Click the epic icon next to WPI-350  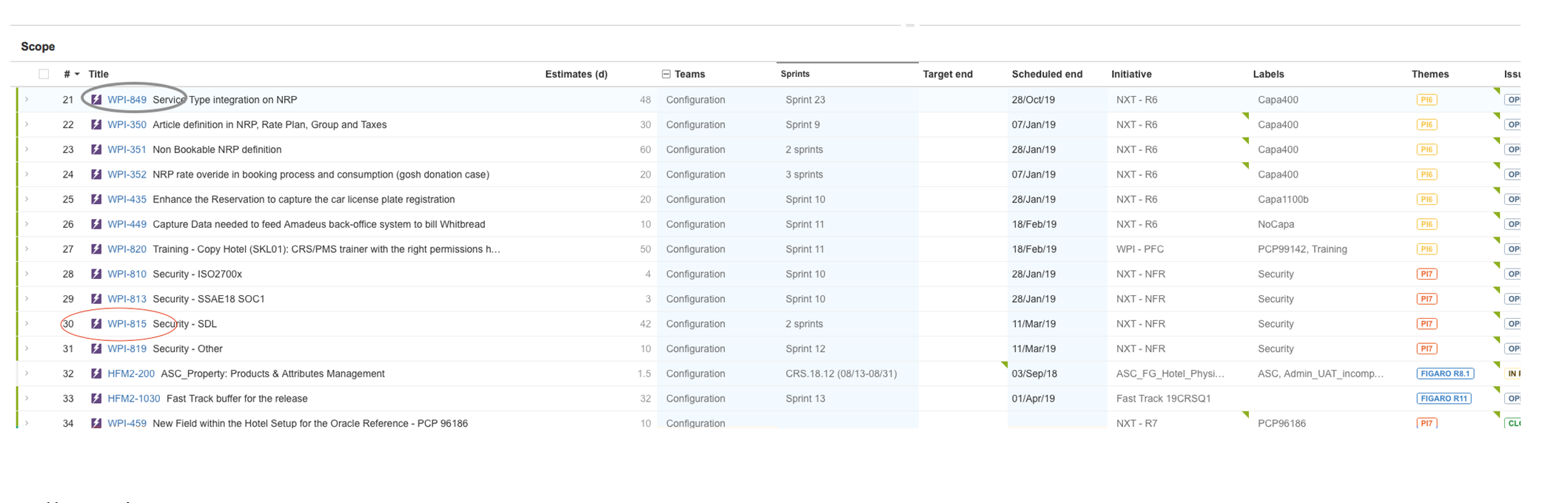tap(96, 125)
